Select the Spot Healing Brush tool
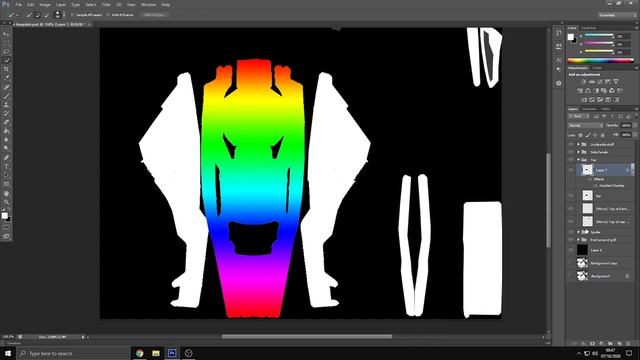The image size is (640, 360). click(x=6, y=87)
